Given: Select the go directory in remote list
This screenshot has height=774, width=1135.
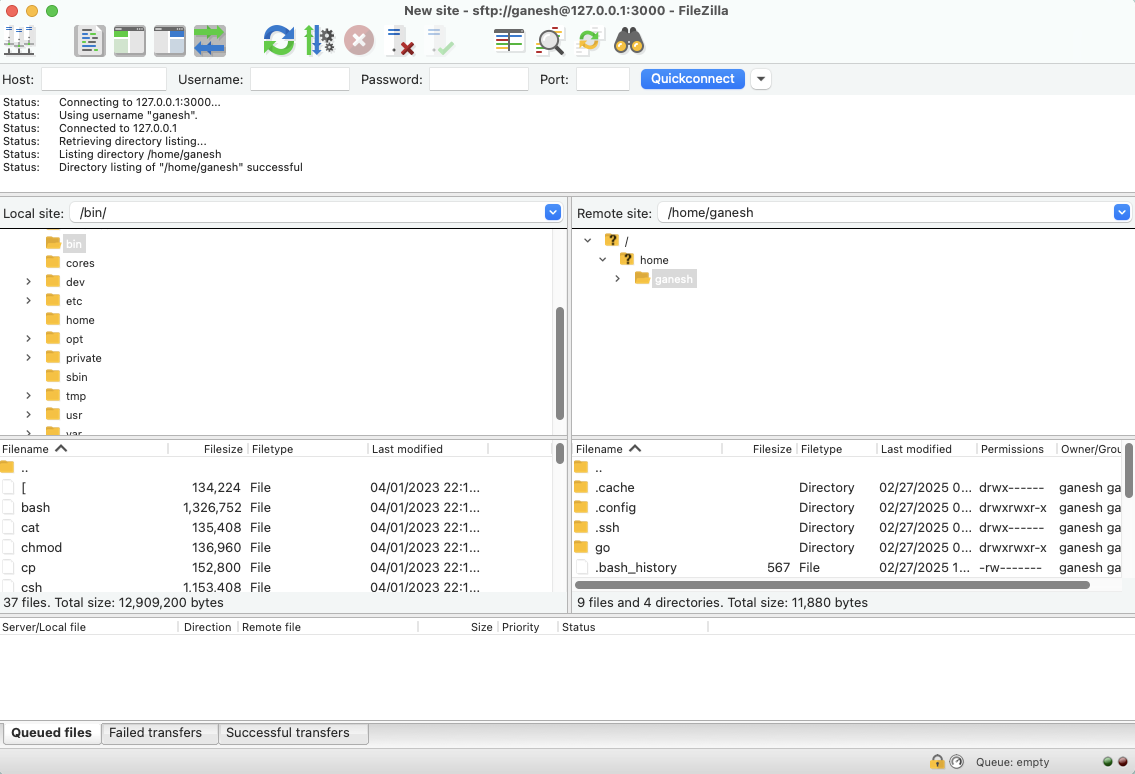Looking at the screenshot, I should 848,547.
